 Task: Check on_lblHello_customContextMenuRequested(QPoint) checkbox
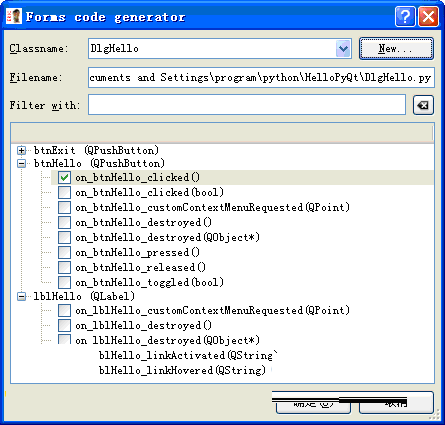click(64, 311)
